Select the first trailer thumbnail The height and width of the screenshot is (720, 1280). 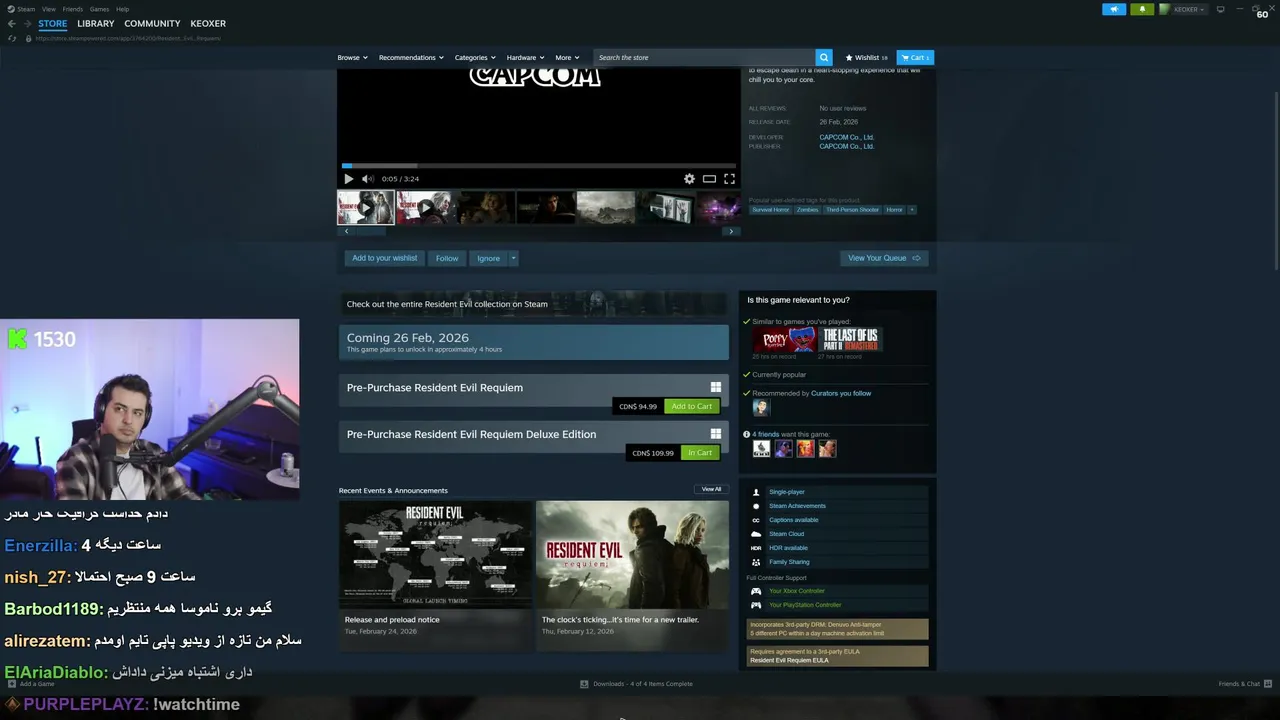point(366,207)
